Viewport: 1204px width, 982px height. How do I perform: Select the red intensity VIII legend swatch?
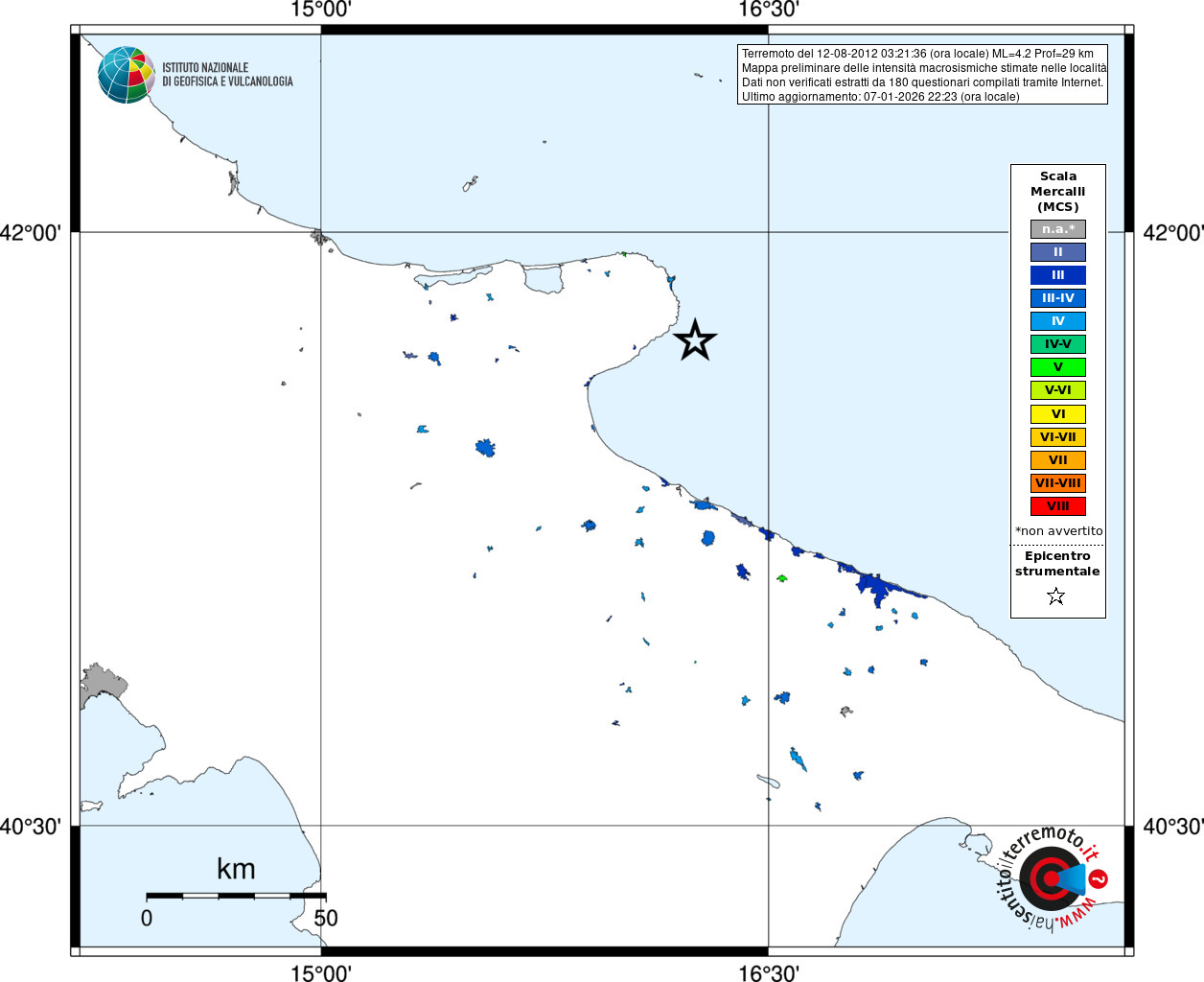tap(1058, 506)
